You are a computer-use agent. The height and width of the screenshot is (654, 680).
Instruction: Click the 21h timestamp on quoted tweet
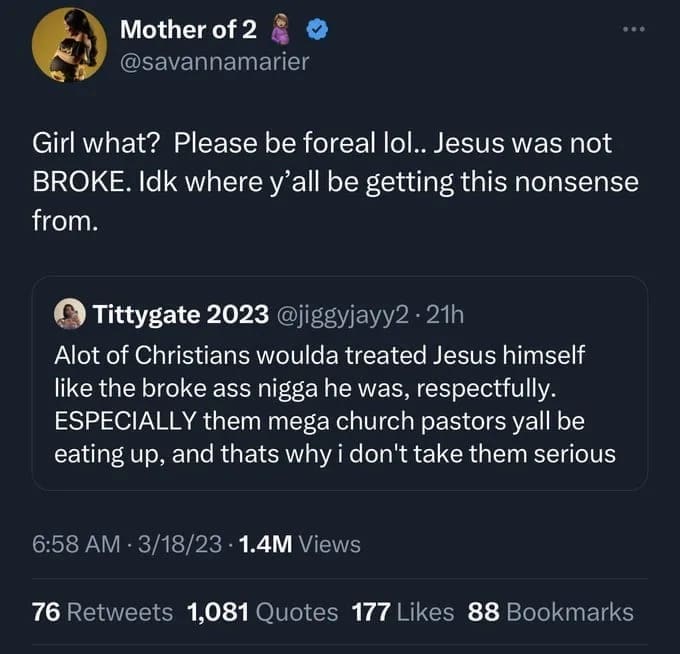(445, 316)
